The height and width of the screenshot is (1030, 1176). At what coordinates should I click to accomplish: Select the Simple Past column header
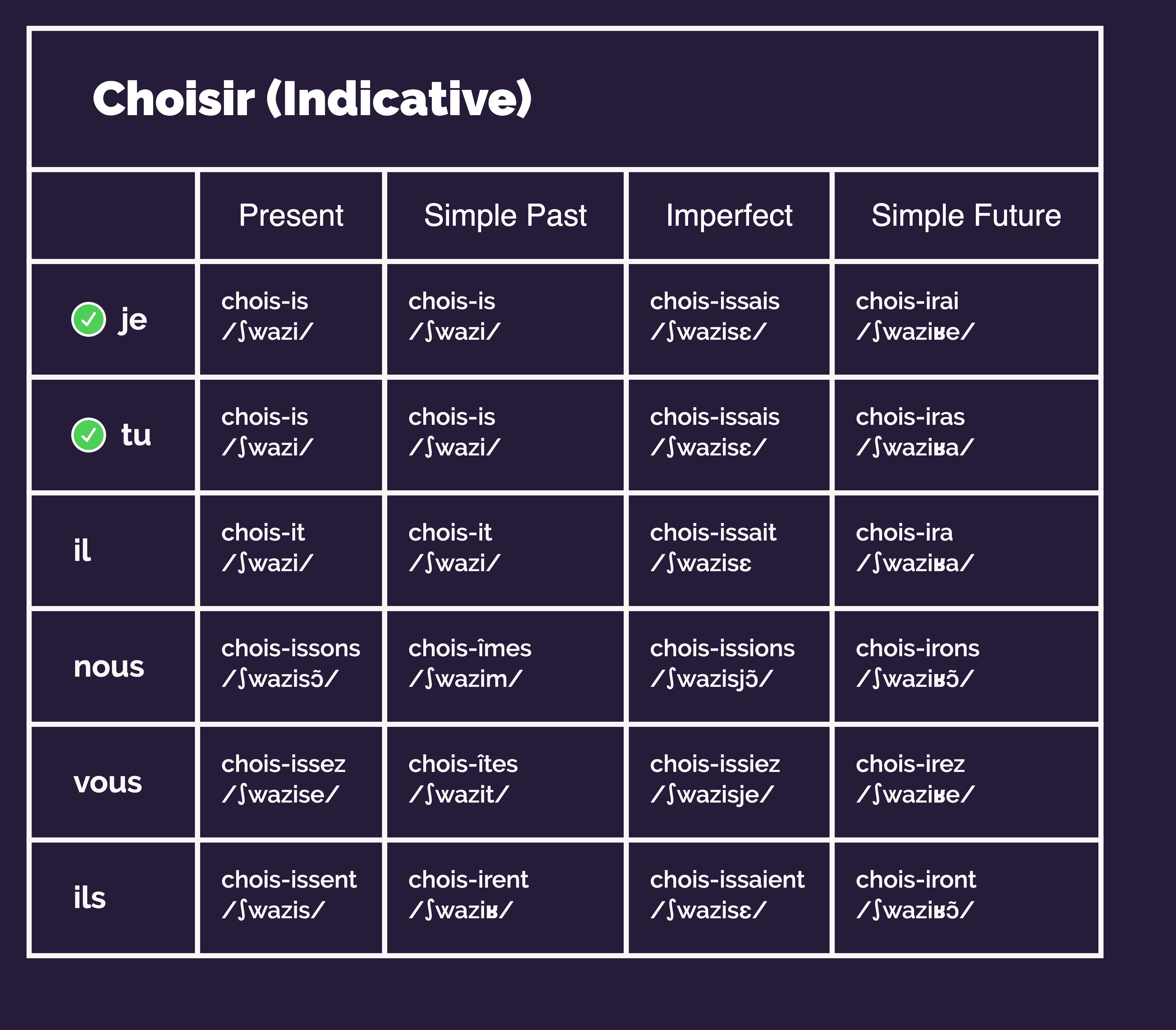[505, 216]
